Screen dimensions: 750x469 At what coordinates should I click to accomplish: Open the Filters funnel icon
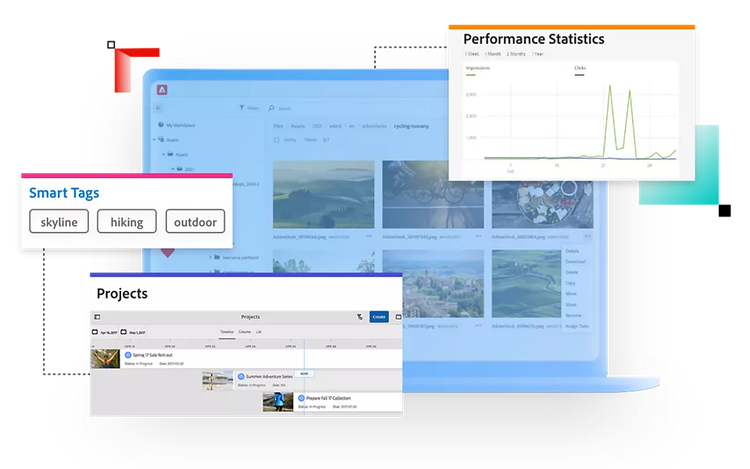click(x=240, y=108)
